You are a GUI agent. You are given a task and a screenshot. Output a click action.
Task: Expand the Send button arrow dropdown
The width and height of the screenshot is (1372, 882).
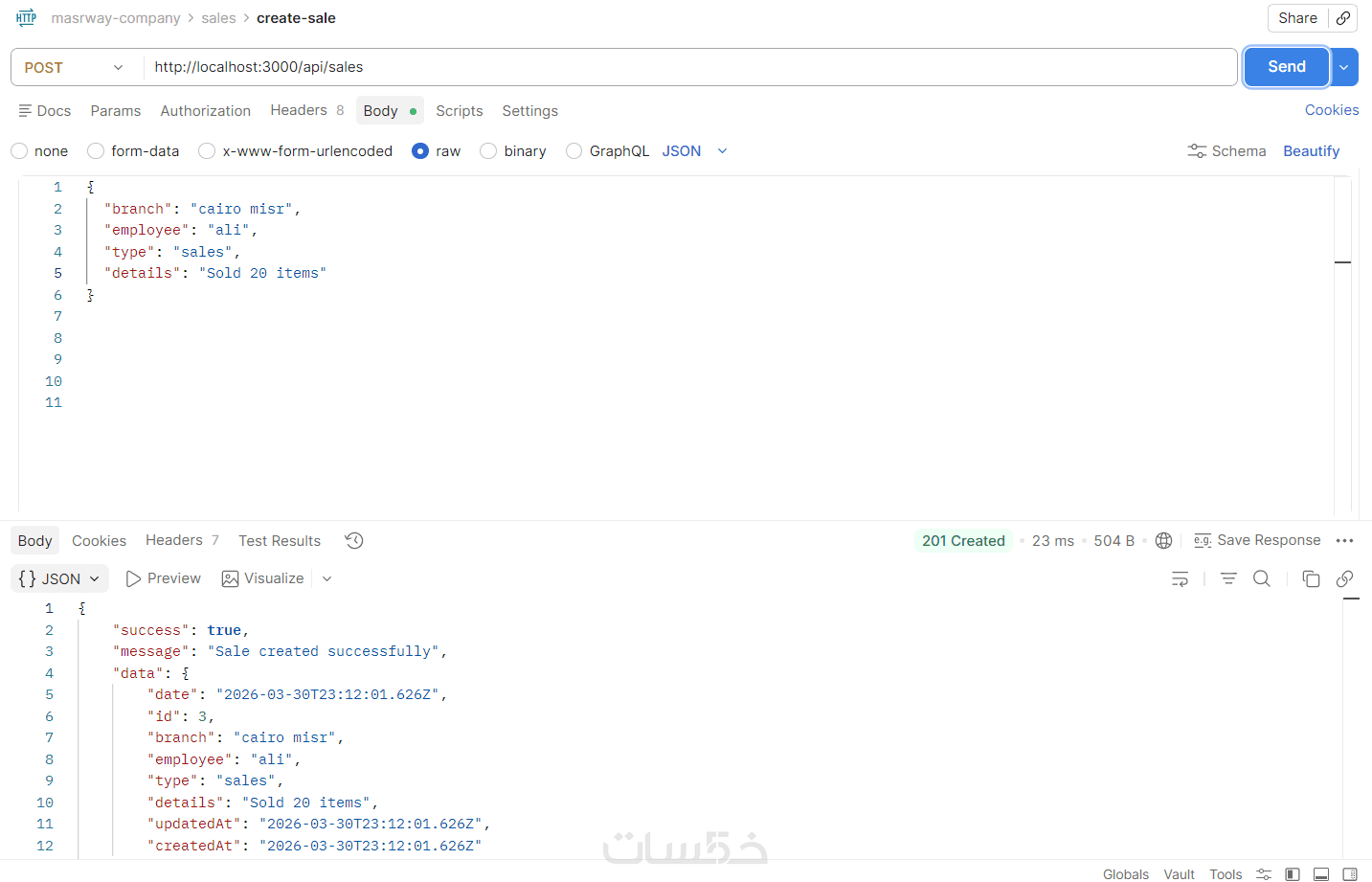(x=1344, y=67)
